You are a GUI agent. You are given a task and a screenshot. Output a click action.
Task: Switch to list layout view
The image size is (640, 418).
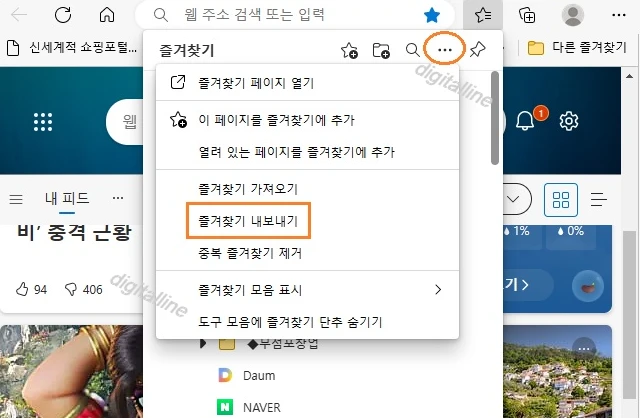[598, 200]
